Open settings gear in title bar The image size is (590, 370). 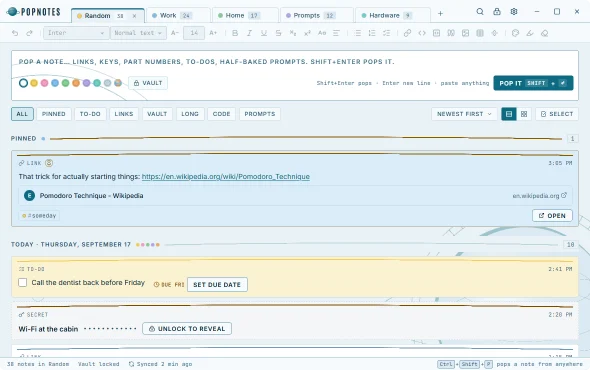coord(514,12)
